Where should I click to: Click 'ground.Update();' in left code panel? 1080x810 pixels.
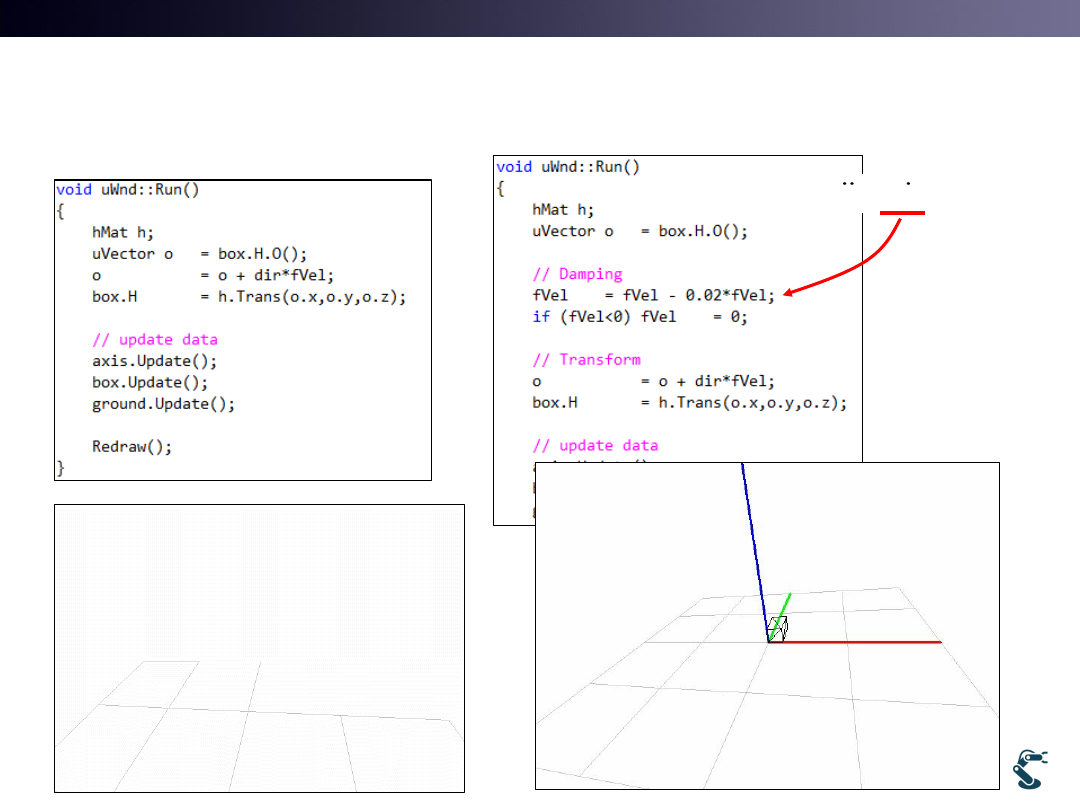tap(164, 404)
